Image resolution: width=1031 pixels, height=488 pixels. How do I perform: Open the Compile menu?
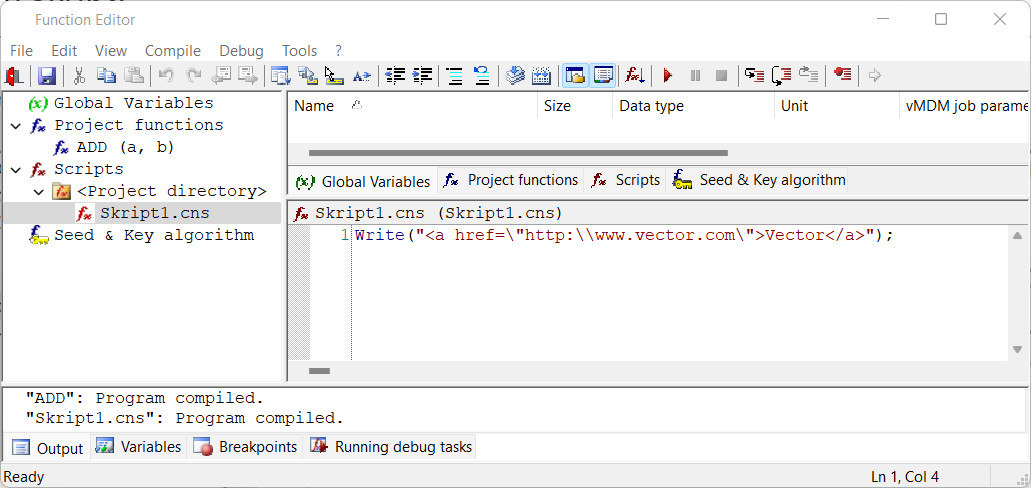(x=173, y=51)
